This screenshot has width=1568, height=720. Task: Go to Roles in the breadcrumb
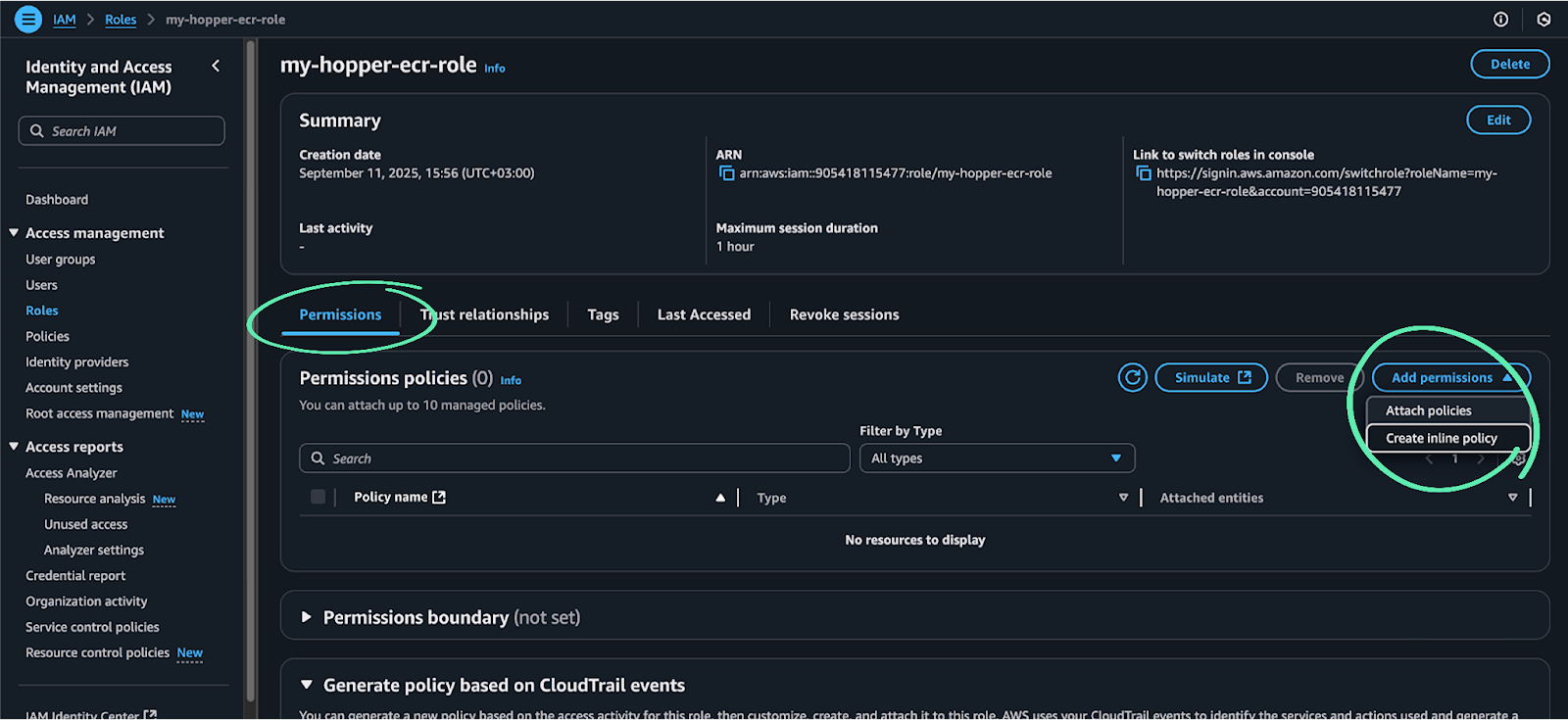point(121,20)
